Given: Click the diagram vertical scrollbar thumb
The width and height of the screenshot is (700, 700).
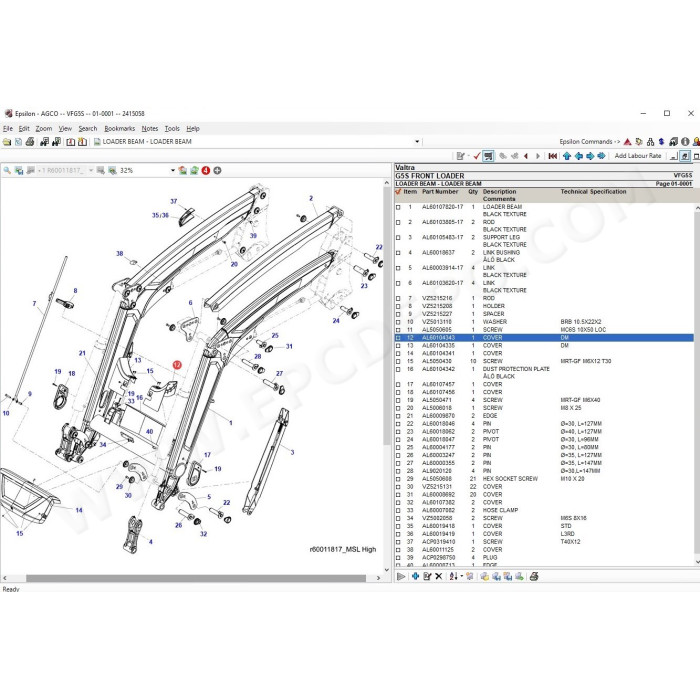Looking at the screenshot, I should 387,316.
